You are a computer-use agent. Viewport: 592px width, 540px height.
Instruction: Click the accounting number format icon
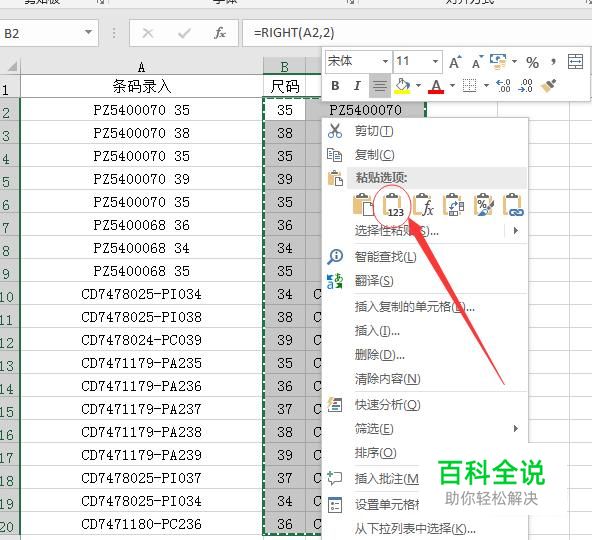(498, 62)
